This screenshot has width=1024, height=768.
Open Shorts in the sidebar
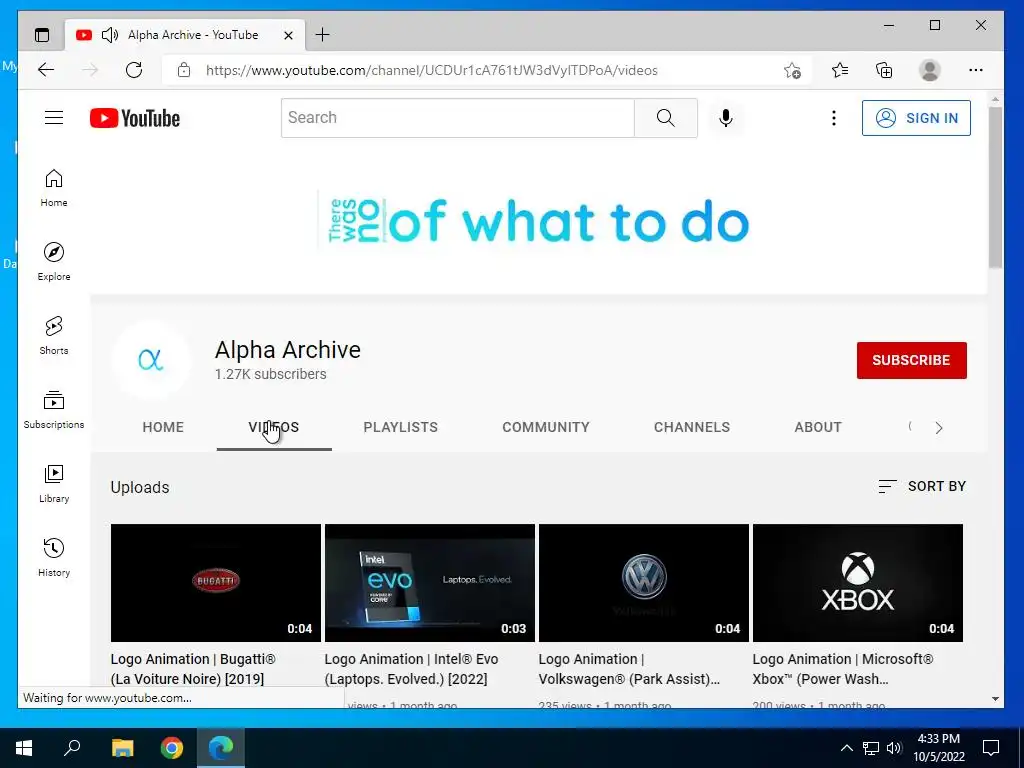(x=54, y=336)
